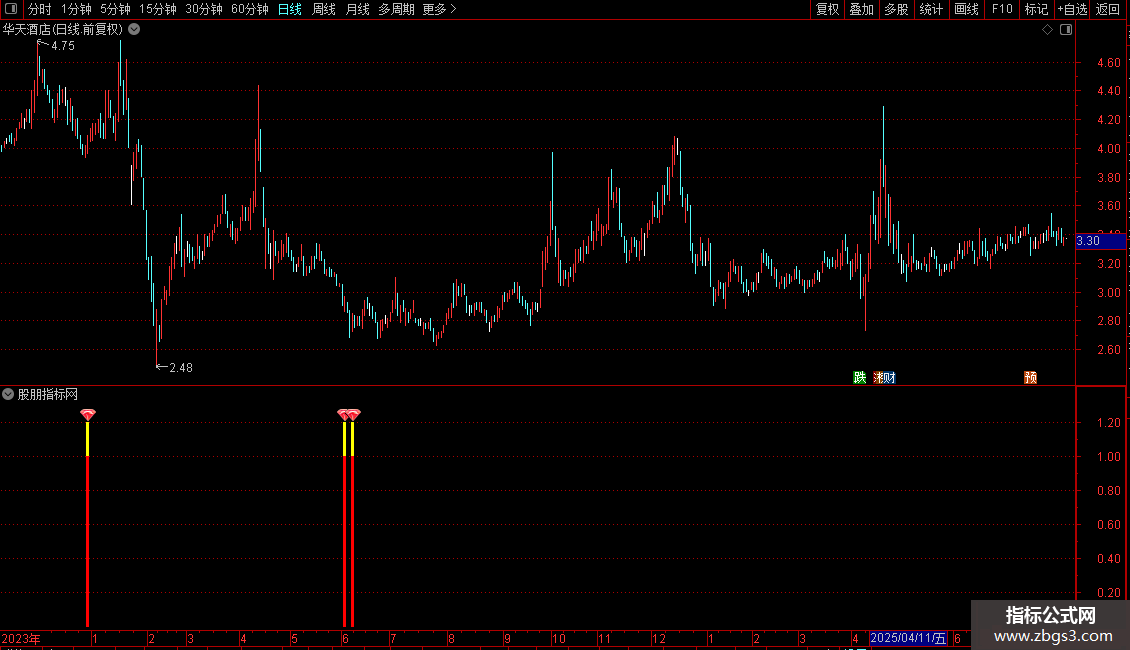This screenshot has width=1130, height=650.
Task: Expand dropdown next to 华天酒店 title
Action: tap(134, 30)
